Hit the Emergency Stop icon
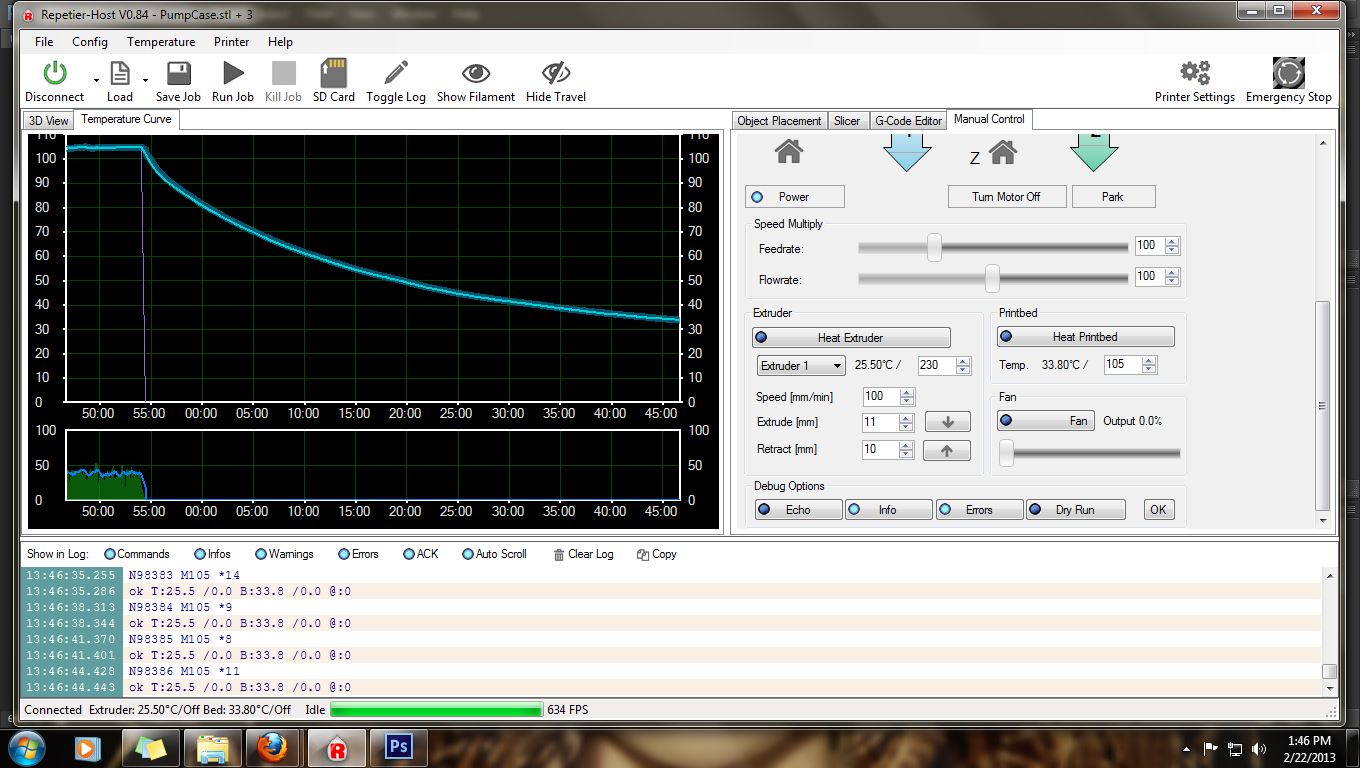The height and width of the screenshot is (768, 1360). pyautogui.click(x=1288, y=73)
